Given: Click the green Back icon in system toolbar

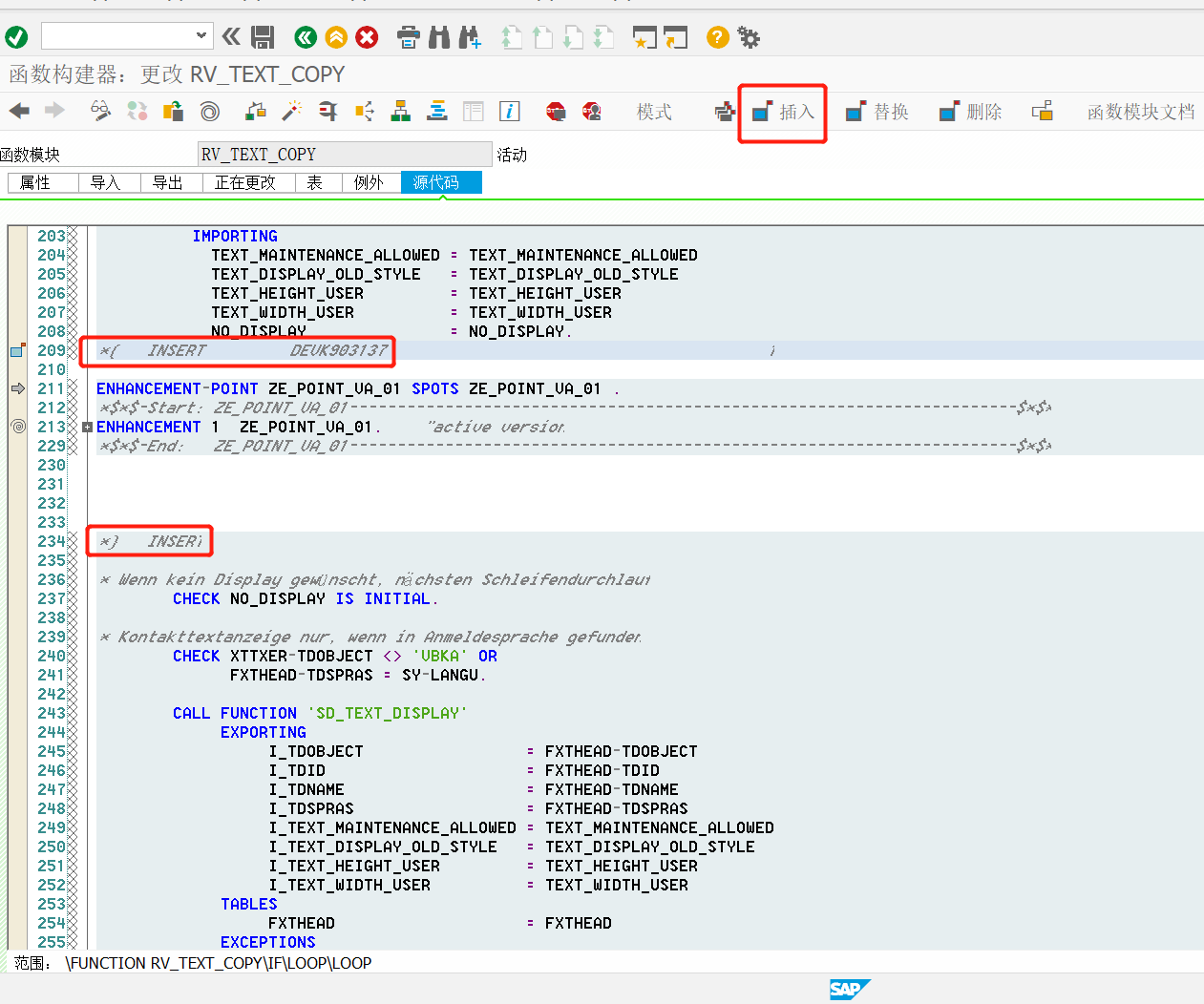Looking at the screenshot, I should [306, 37].
